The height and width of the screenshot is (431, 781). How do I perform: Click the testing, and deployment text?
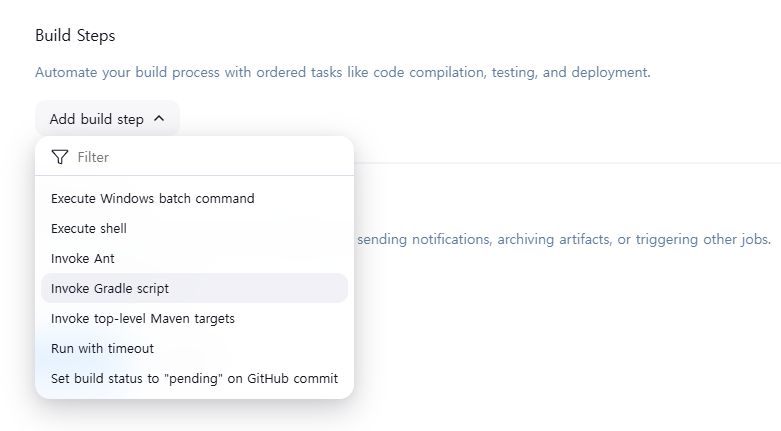(x=571, y=72)
